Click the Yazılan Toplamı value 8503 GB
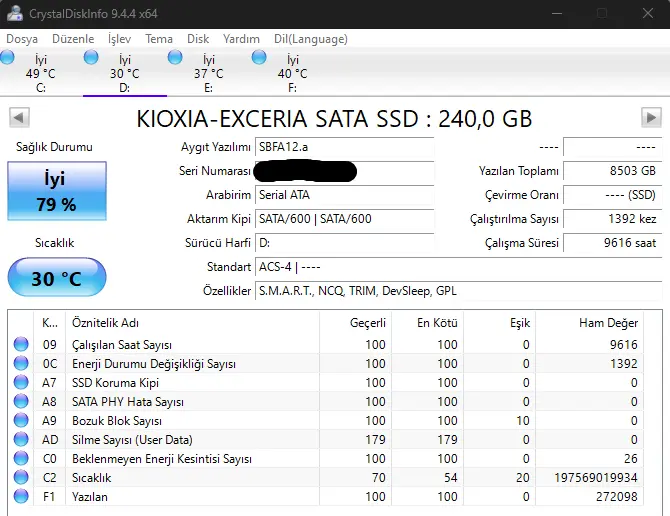Screen dimensions: 670x516 (x=613, y=171)
